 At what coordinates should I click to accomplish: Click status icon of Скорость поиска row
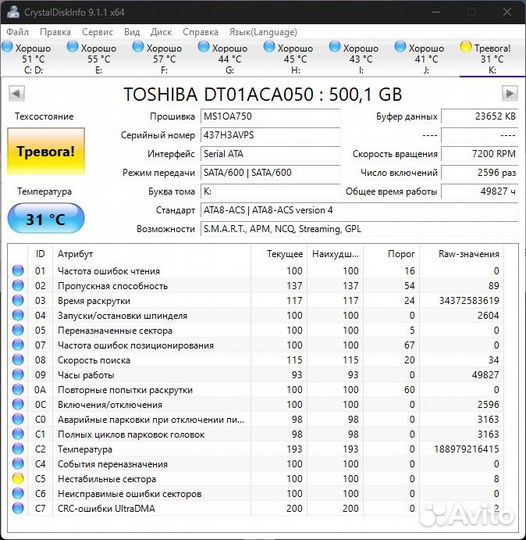click(x=18, y=360)
